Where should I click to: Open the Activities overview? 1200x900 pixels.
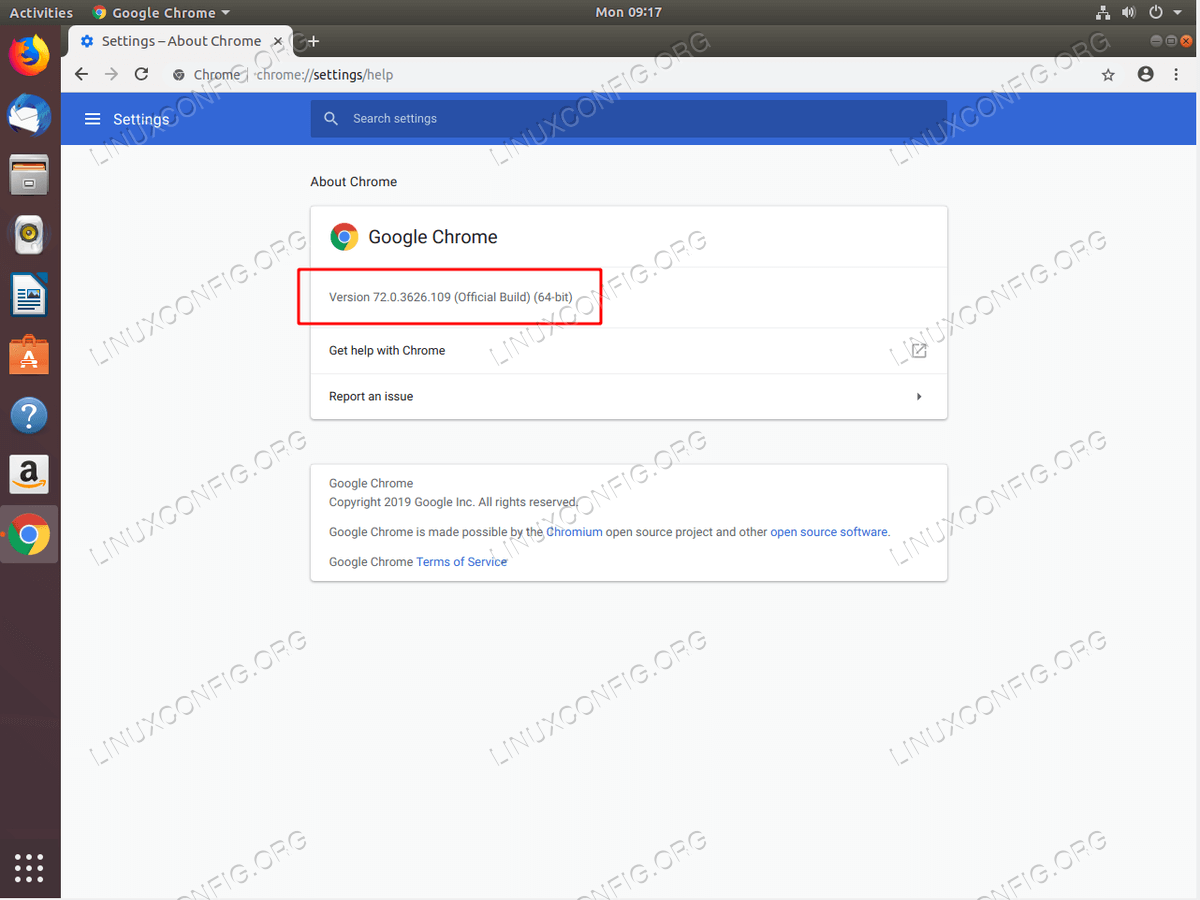[x=41, y=12]
